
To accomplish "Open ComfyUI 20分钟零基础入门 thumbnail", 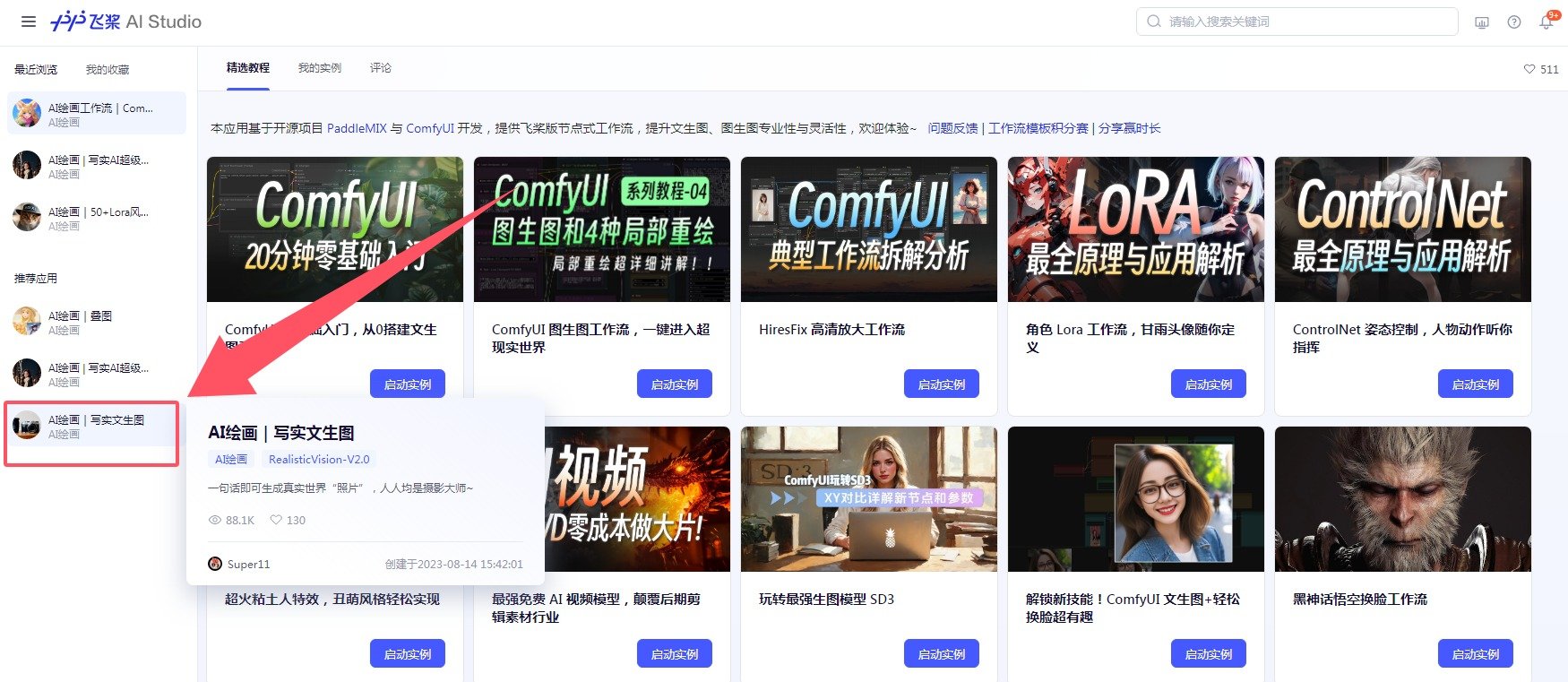I will coord(335,229).
